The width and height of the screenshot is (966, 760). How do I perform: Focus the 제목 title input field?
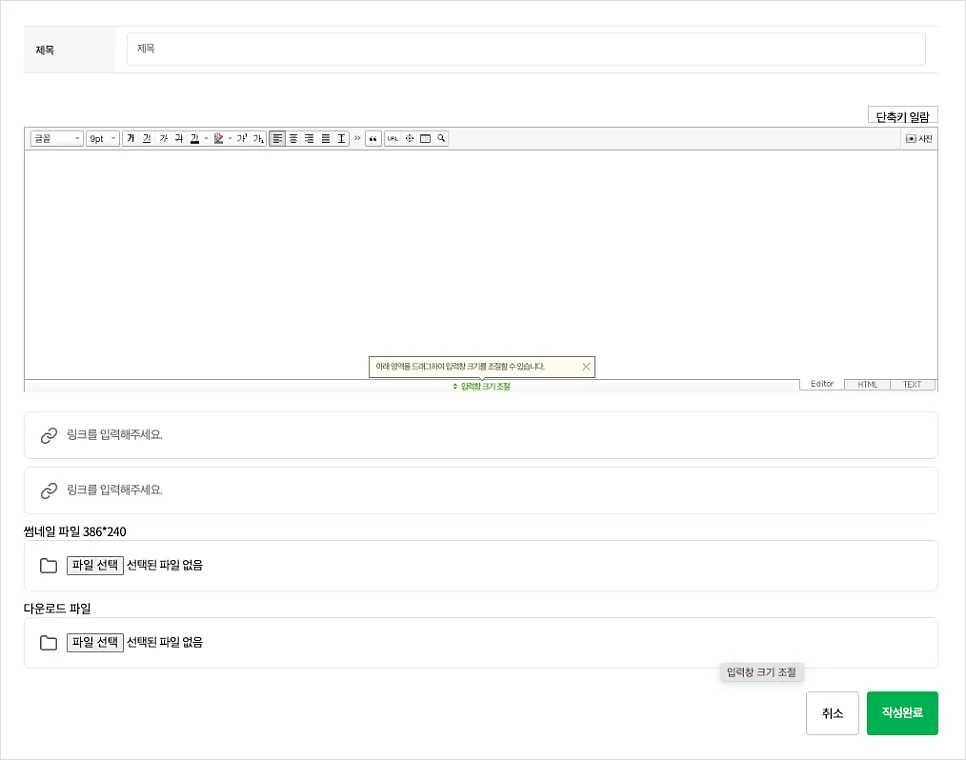click(526, 49)
